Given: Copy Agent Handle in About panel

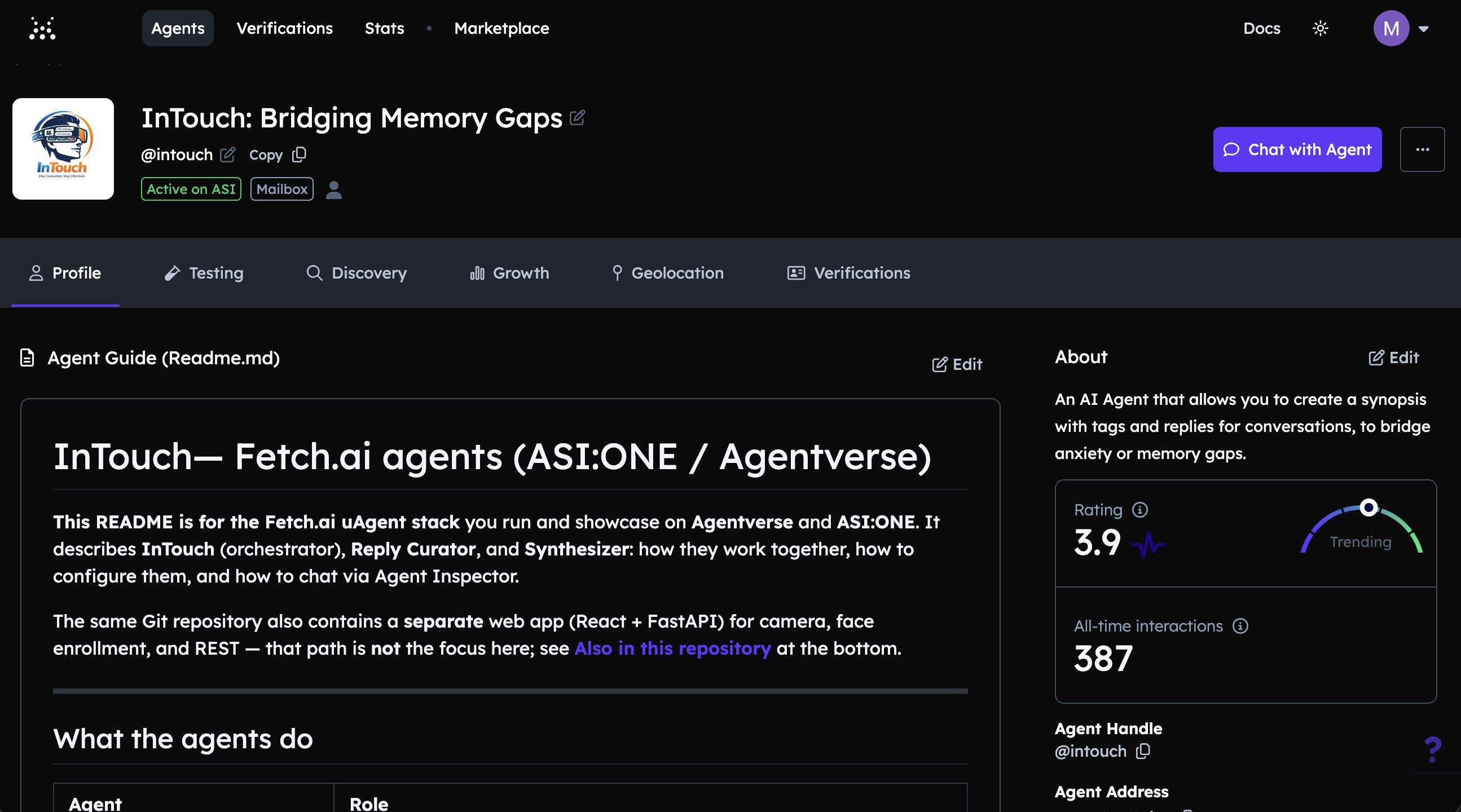Looking at the screenshot, I should (x=1143, y=751).
